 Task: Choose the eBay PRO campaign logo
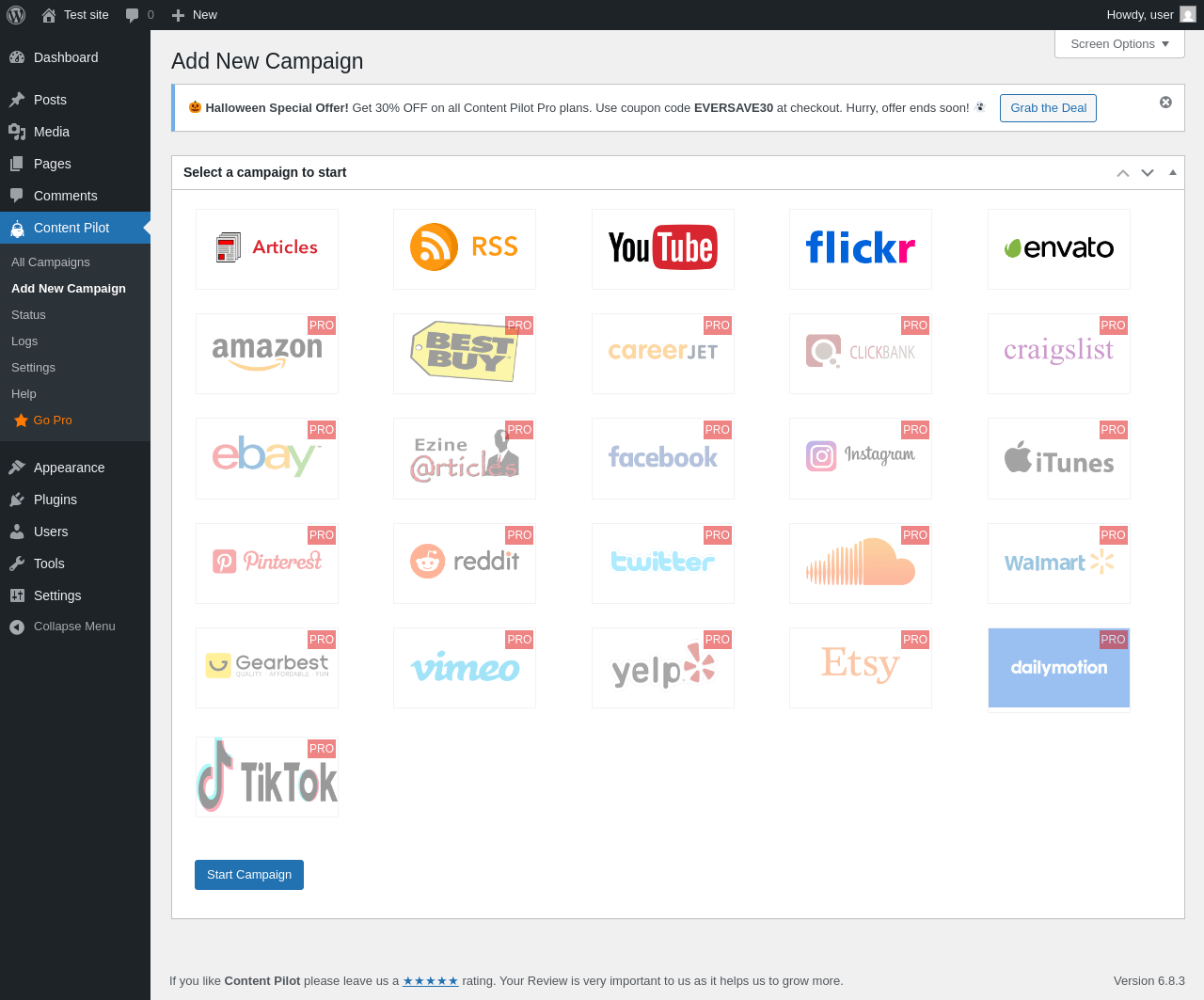pos(267,458)
